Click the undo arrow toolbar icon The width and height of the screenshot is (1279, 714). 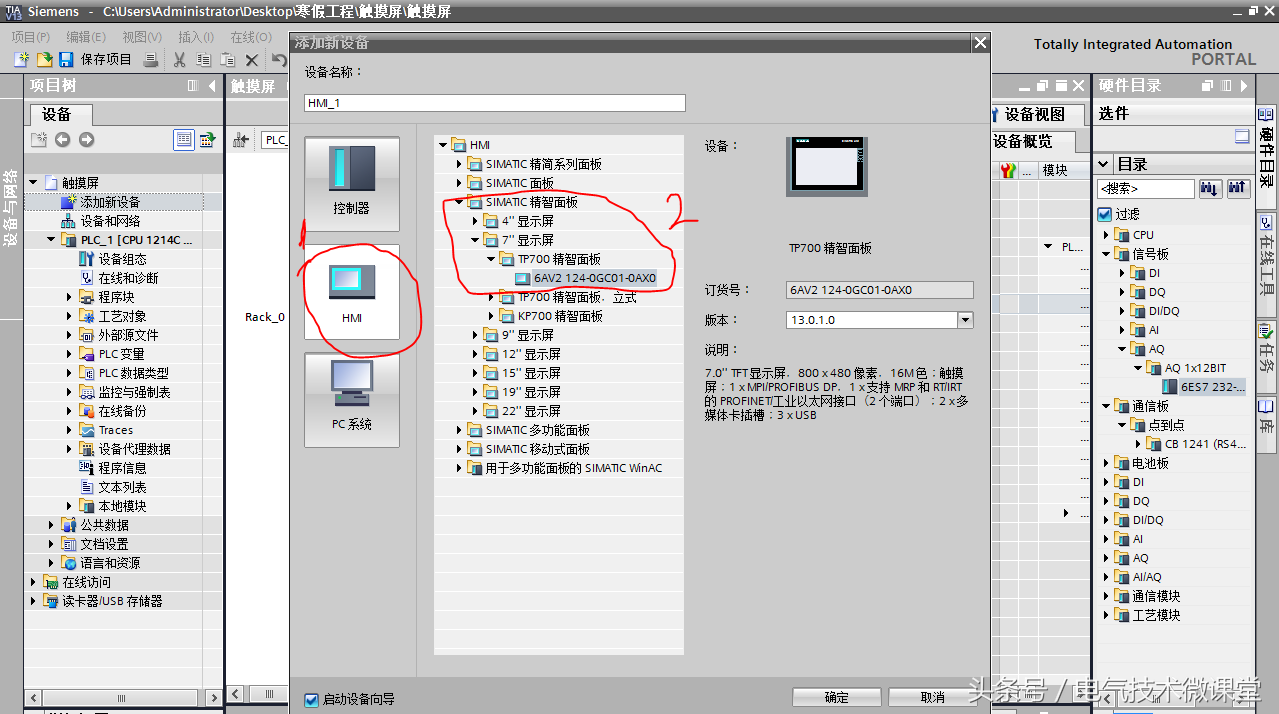point(279,60)
